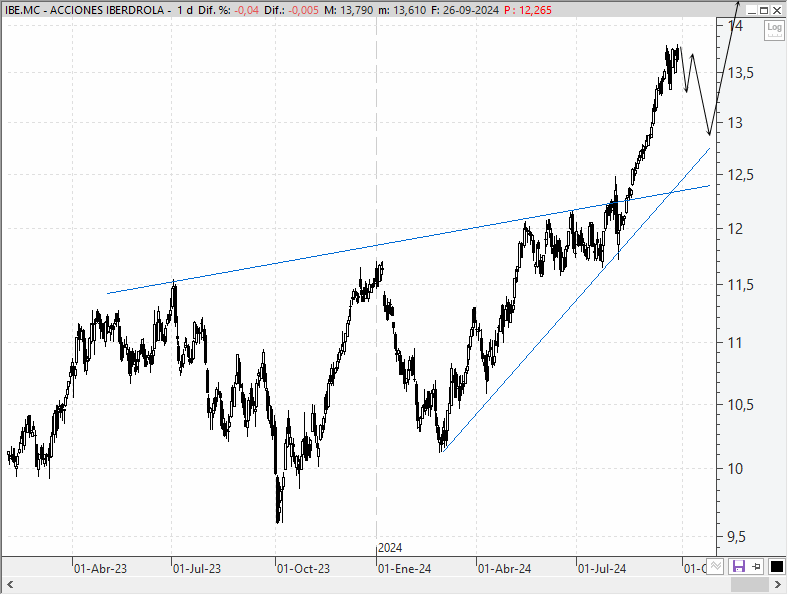Toggle the Log scale button

point(774,31)
